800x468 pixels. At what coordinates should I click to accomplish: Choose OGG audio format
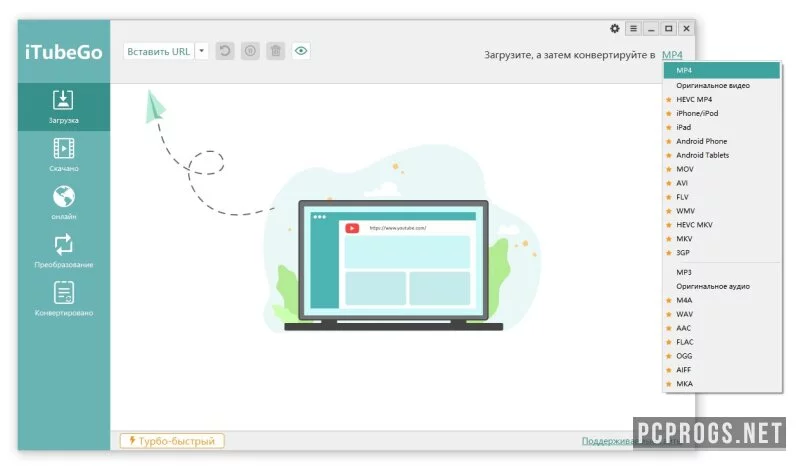[x=721, y=356]
